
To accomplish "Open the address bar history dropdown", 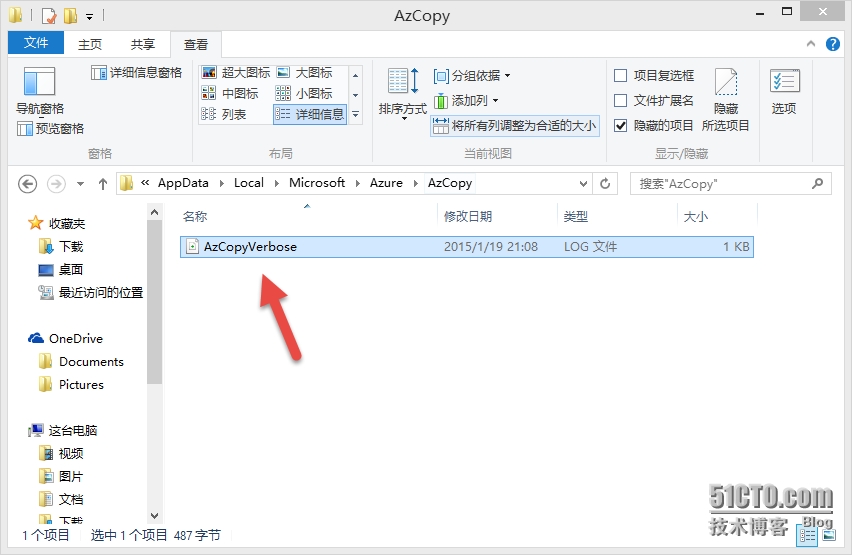I will (583, 184).
